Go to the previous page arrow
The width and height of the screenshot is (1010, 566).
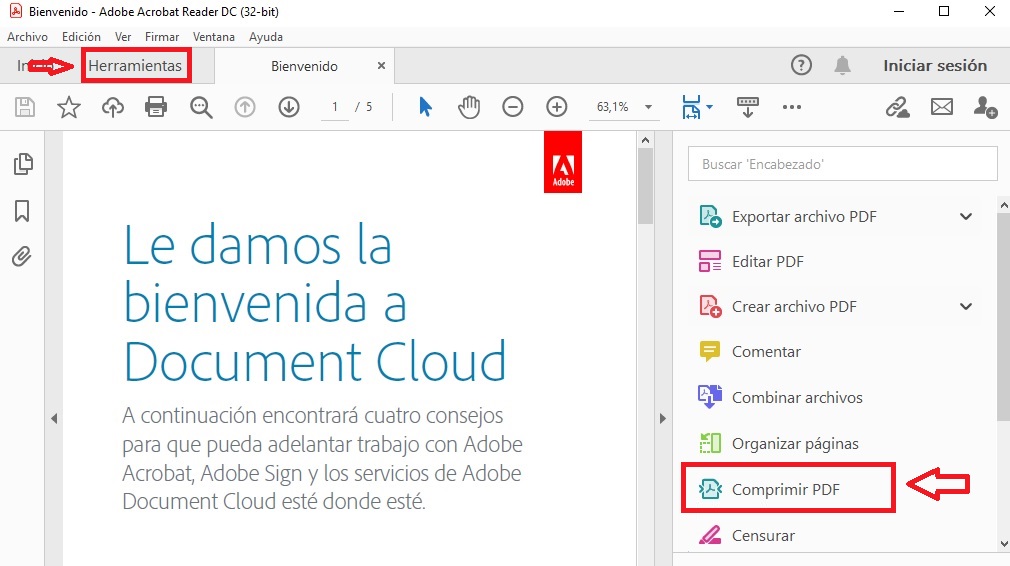pyautogui.click(x=245, y=107)
